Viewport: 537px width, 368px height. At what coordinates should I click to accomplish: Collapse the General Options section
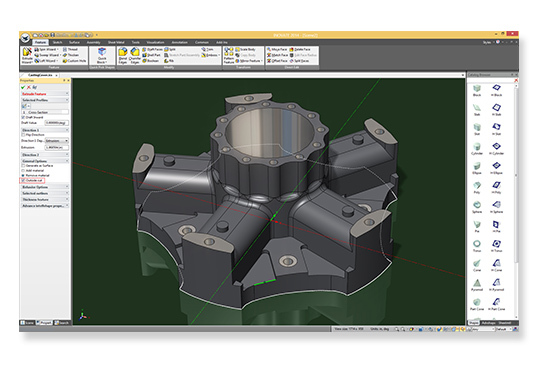pyautogui.click(x=45, y=161)
